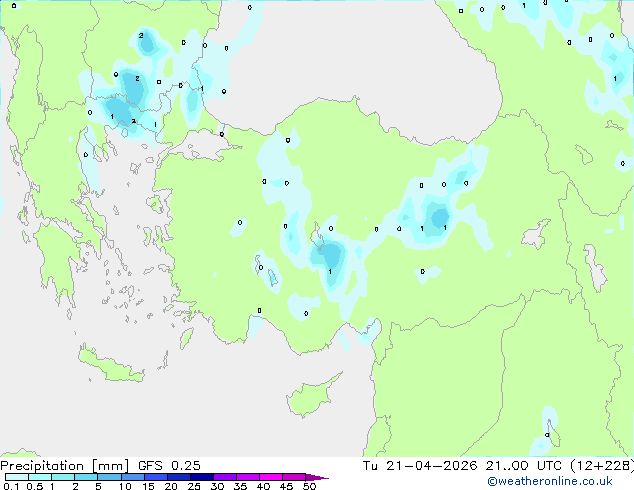634x490 pixels.
Task: Select the 45 to 50 mm legend swatch
Action: 294,477
